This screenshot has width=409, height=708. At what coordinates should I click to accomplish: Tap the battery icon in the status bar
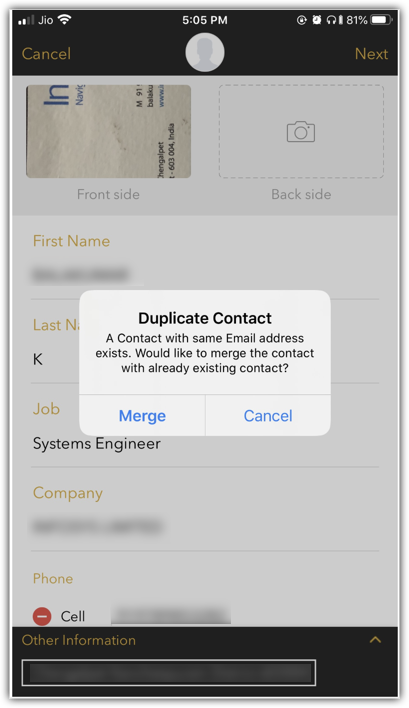[380, 20]
